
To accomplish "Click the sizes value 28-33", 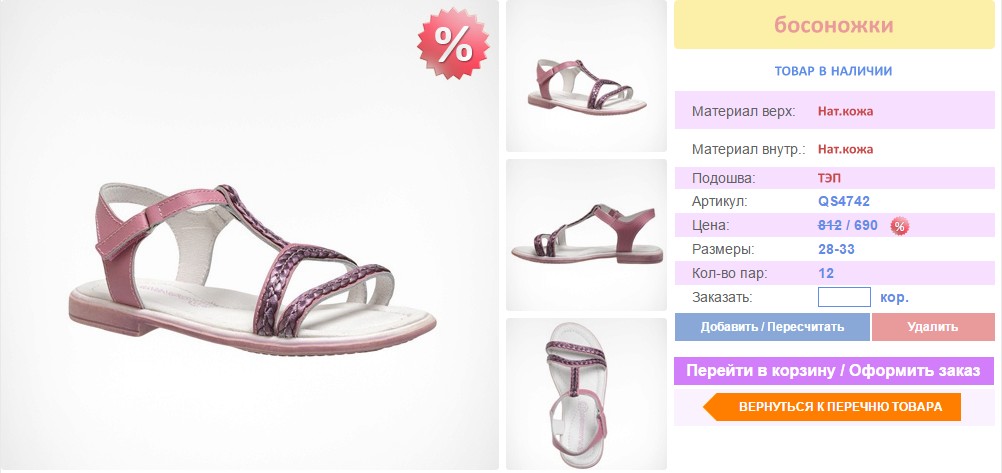I will [x=836, y=249].
